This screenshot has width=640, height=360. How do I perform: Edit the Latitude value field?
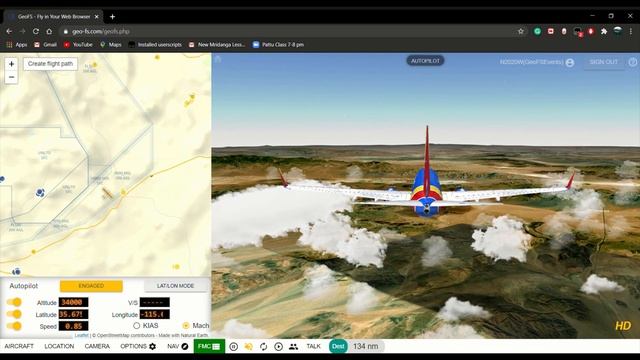pyautogui.click(x=73, y=314)
